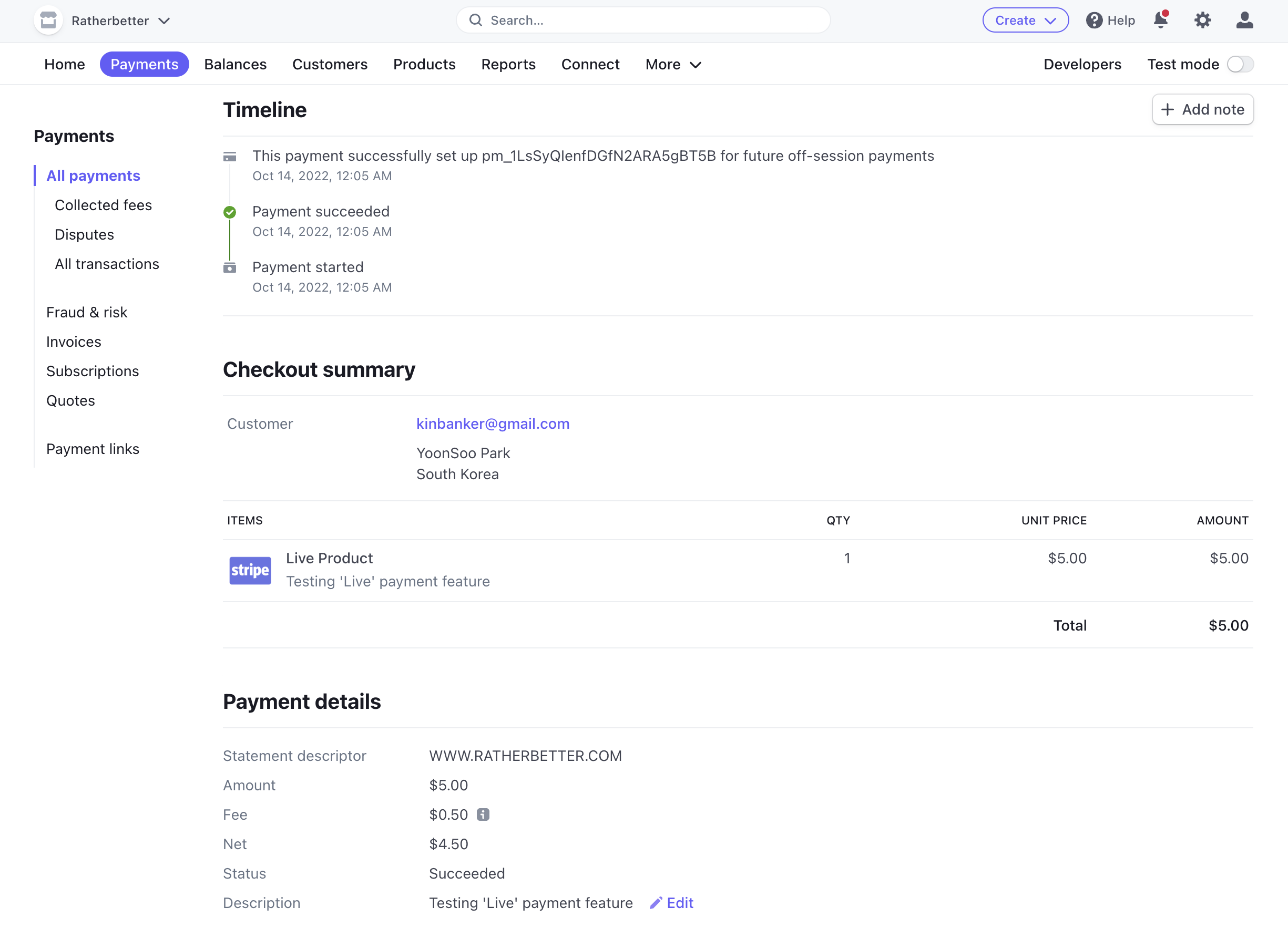The image size is (1288, 949).
Task: Switch to the Balances tab
Action: tap(235, 64)
